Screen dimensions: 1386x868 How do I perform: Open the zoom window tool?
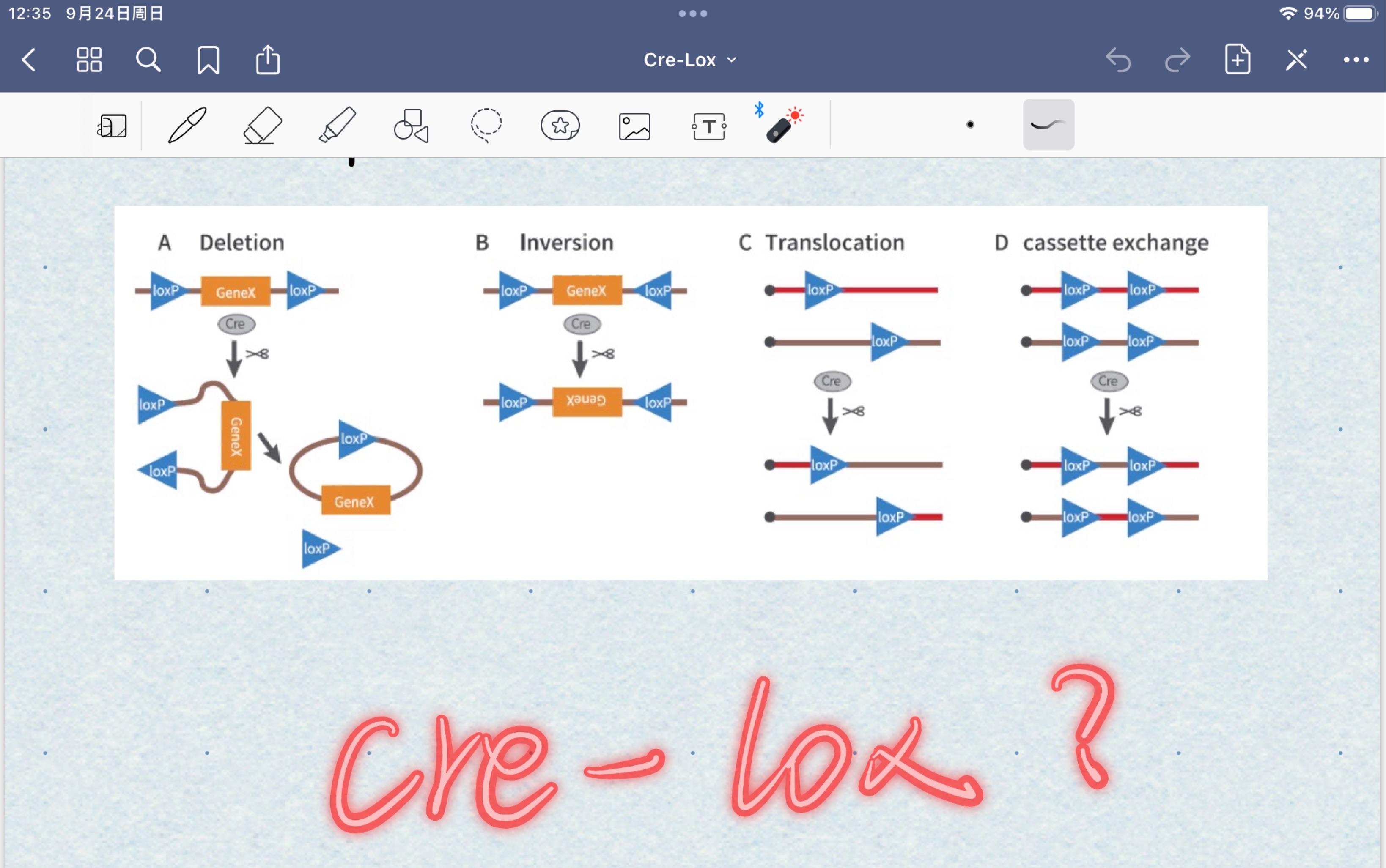click(x=112, y=125)
